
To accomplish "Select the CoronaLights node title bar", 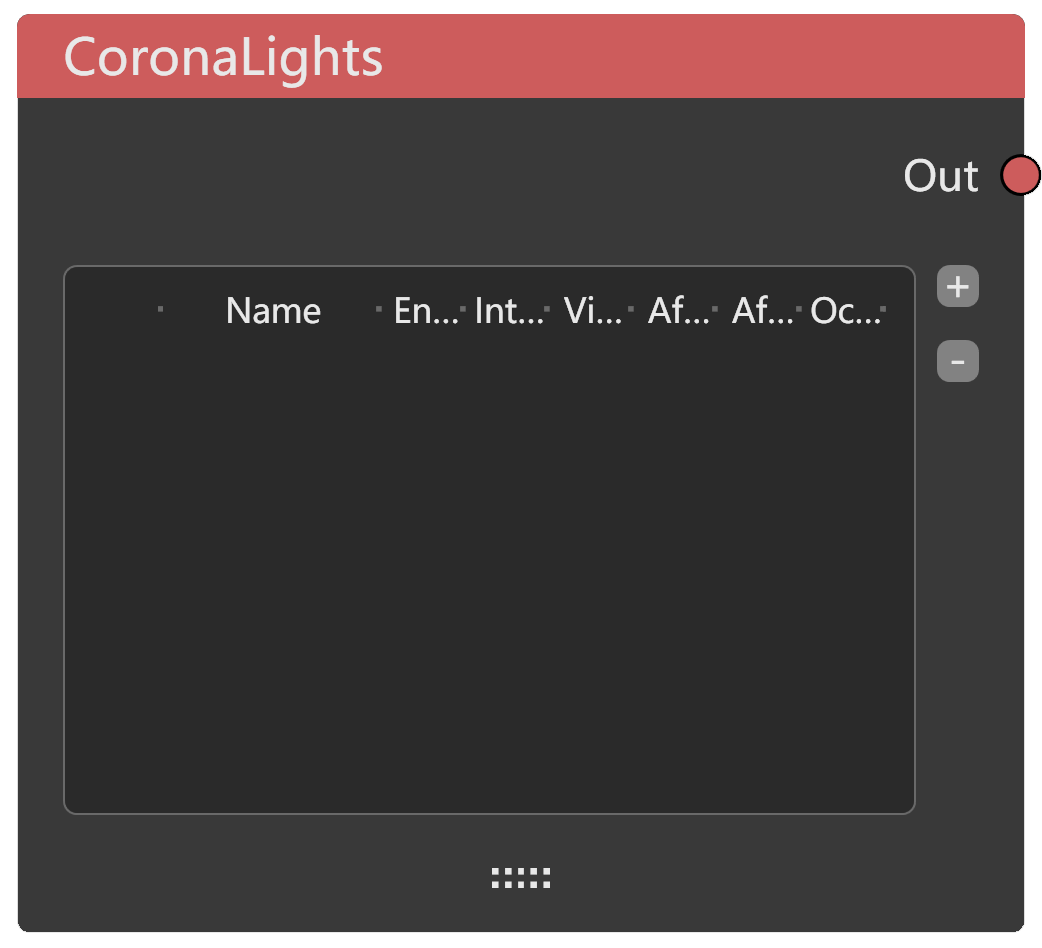I will pyautogui.click(x=520, y=58).
